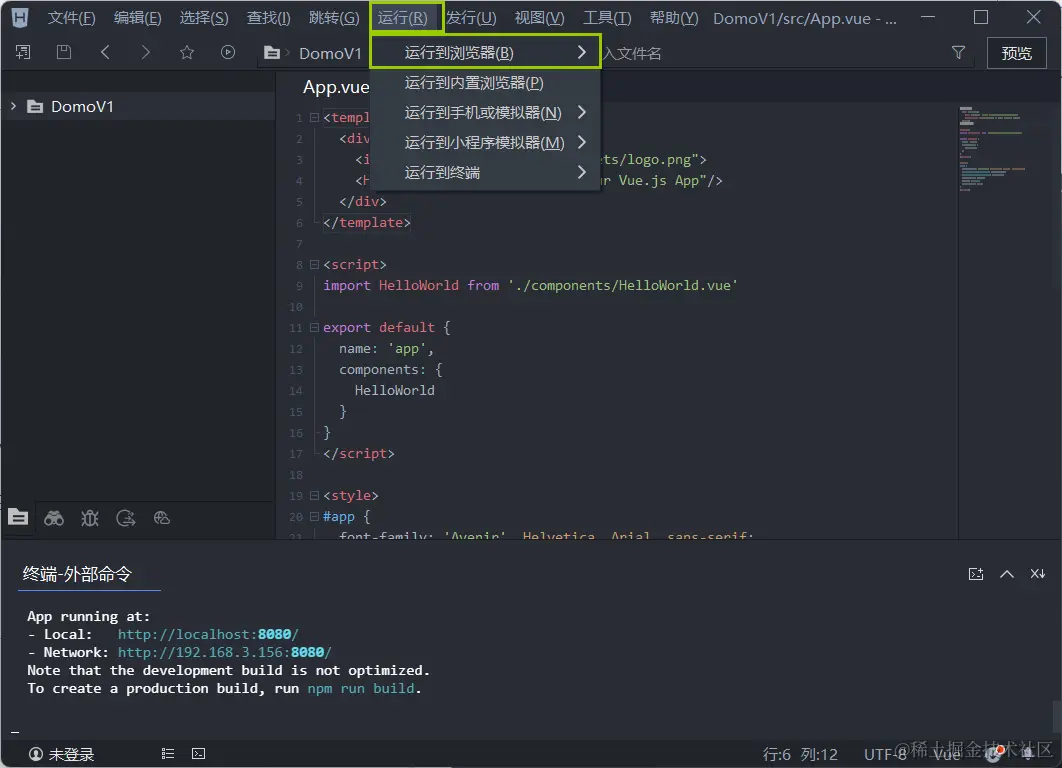Click the new terminal icon in terminal panel
1062x768 pixels.
click(976, 574)
